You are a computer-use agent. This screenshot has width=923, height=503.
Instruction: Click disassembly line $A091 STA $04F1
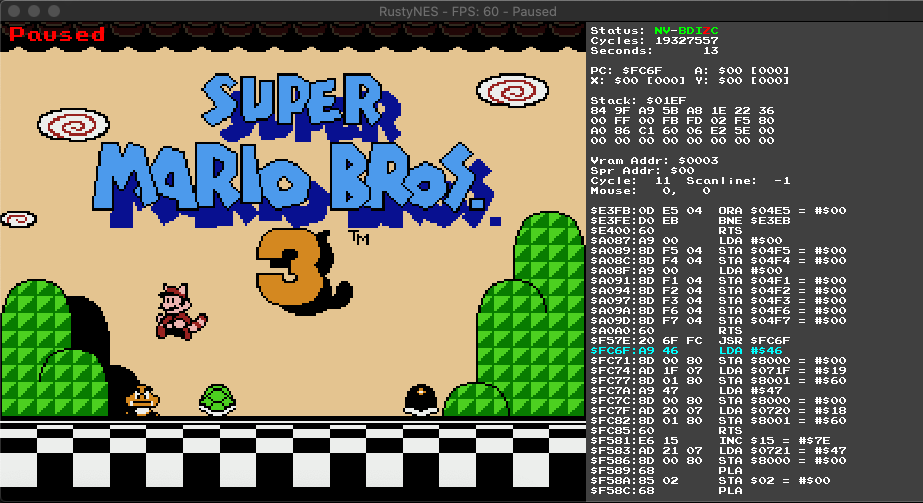click(x=718, y=281)
